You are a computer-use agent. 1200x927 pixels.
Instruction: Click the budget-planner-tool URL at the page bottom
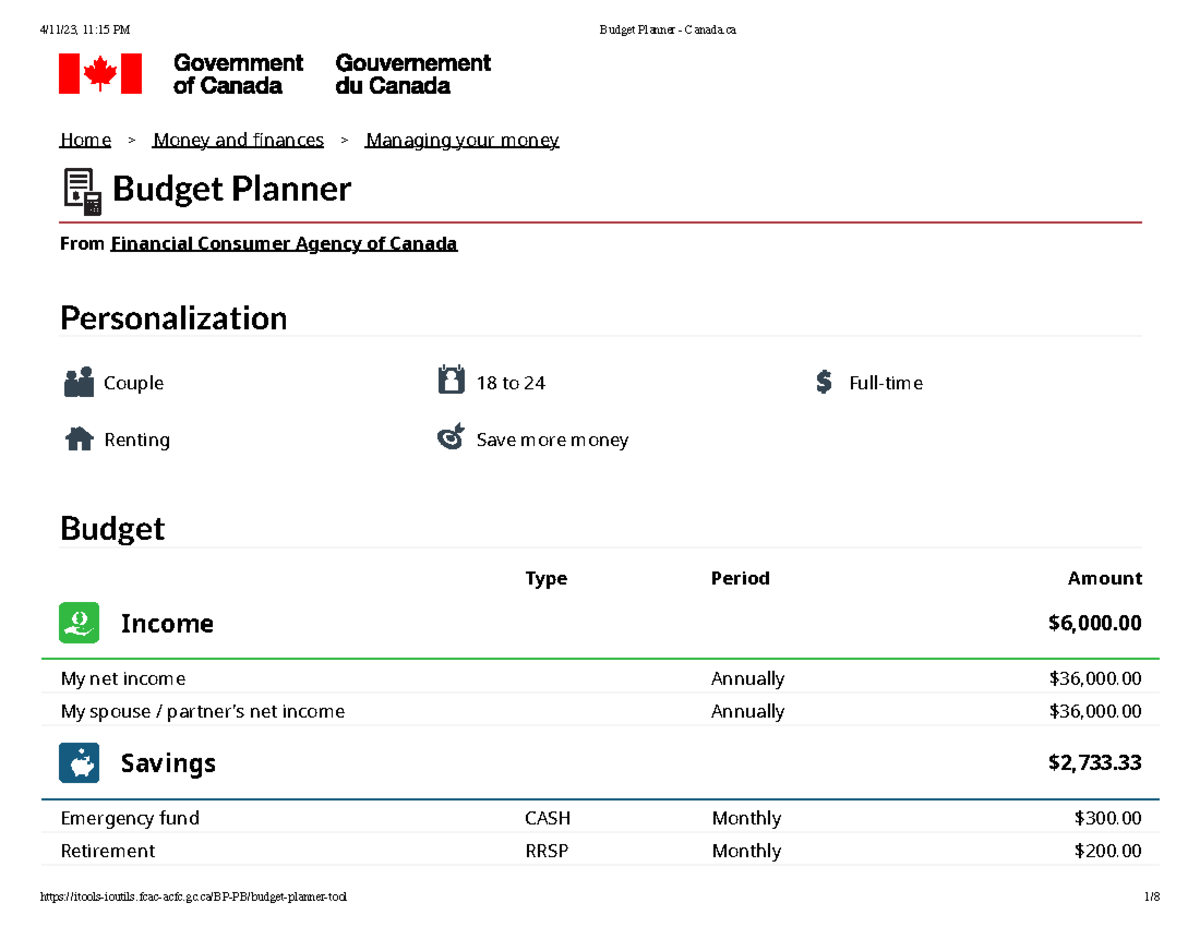[192, 897]
